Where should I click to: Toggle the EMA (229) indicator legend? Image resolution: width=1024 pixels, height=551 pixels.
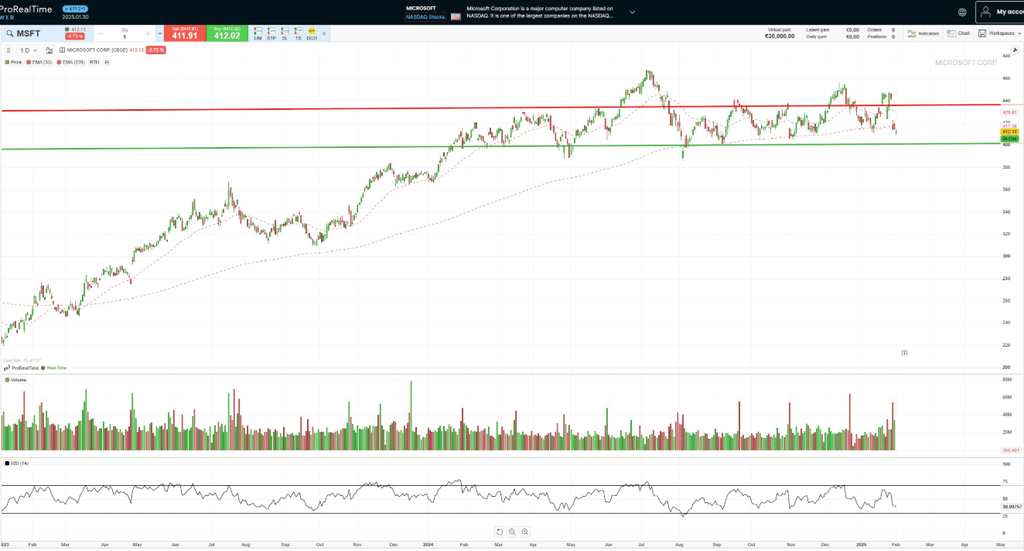(71, 62)
